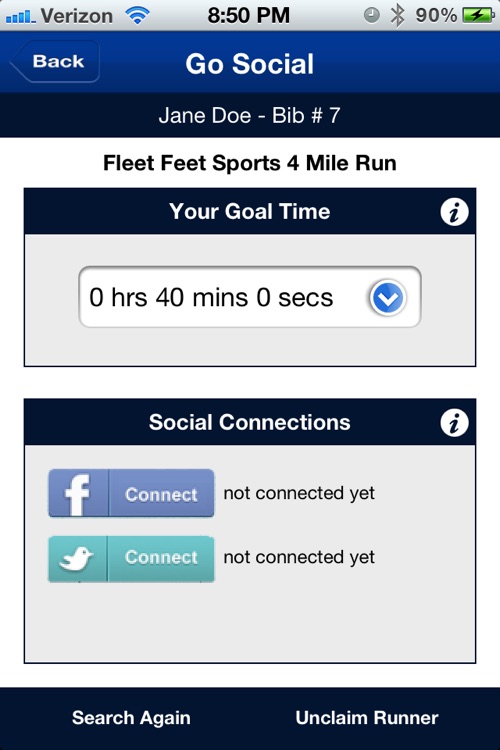500x750 pixels.
Task: Open the Your Goal Time info icon
Action: pos(454,212)
